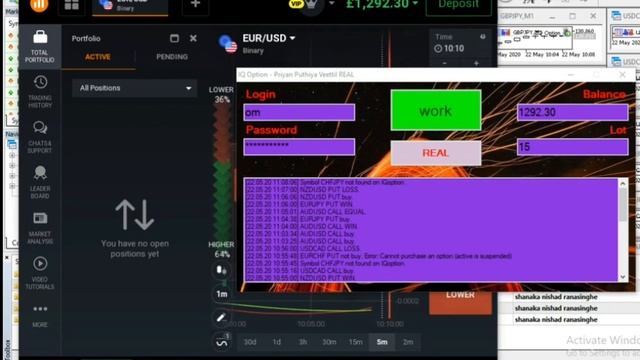Open Total Portfolio in the sidebar
This screenshot has width=640, height=360.
click(x=40, y=46)
